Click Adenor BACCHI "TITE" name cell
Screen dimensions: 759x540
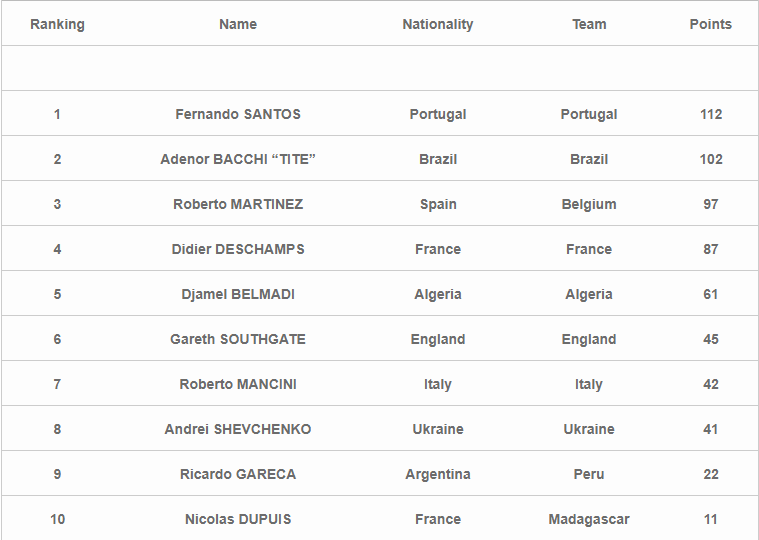pos(238,159)
